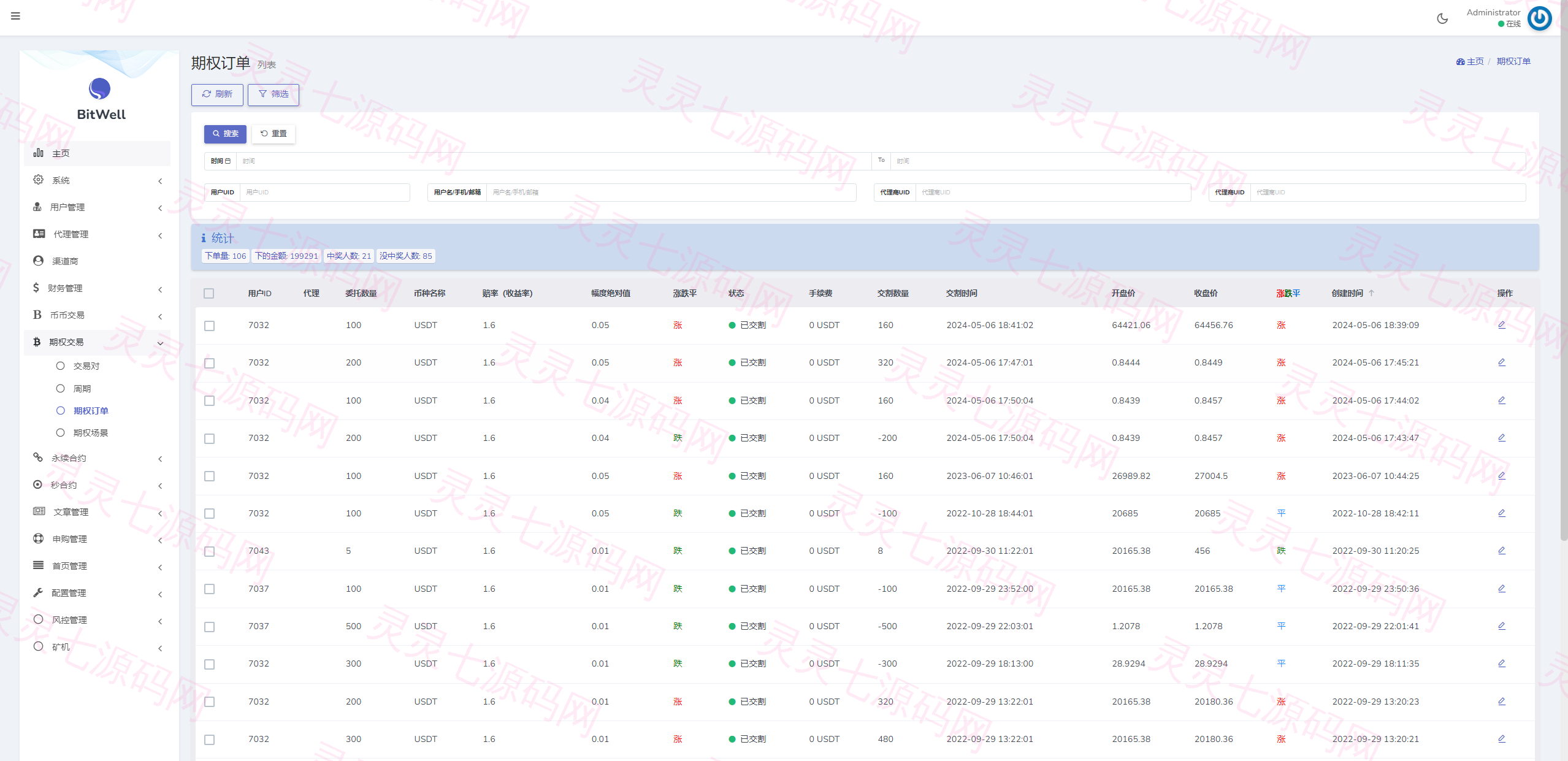The image size is (1568, 761).
Task: Click the 财务管理 dollar icon
Action: click(36, 288)
